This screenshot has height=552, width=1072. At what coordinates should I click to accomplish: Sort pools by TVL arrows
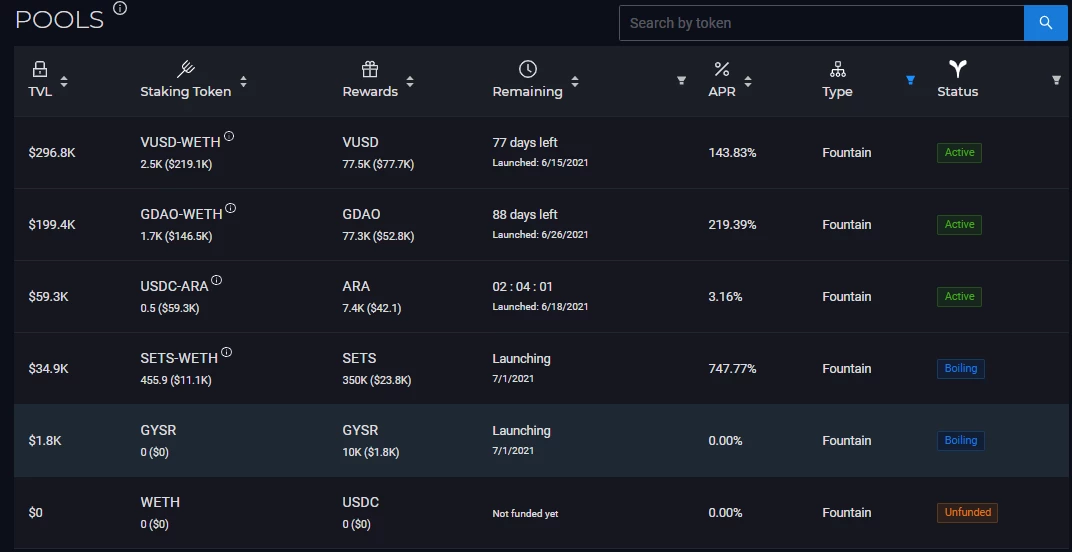[64, 81]
